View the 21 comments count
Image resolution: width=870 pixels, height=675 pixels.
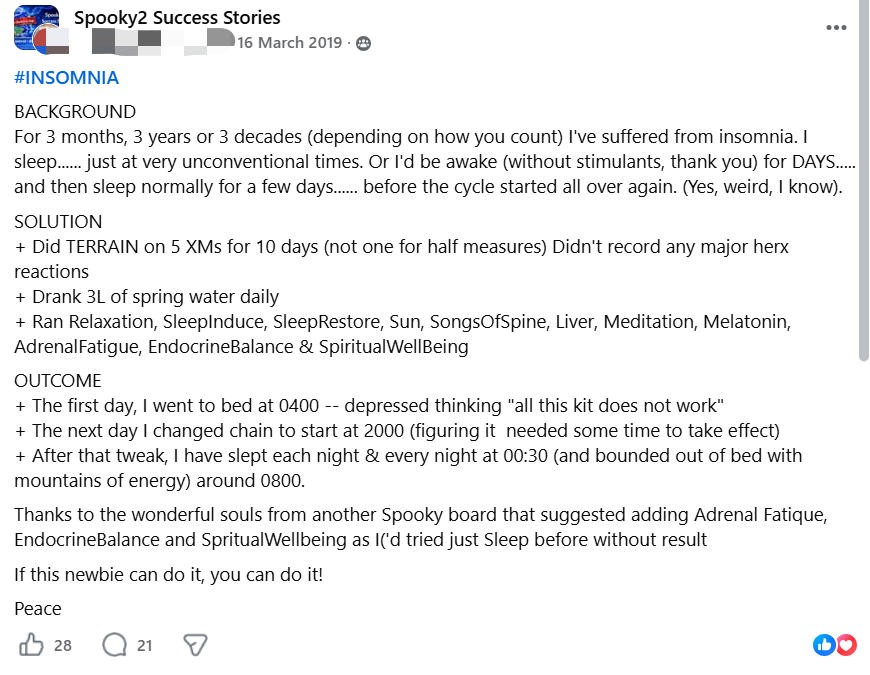pos(145,646)
